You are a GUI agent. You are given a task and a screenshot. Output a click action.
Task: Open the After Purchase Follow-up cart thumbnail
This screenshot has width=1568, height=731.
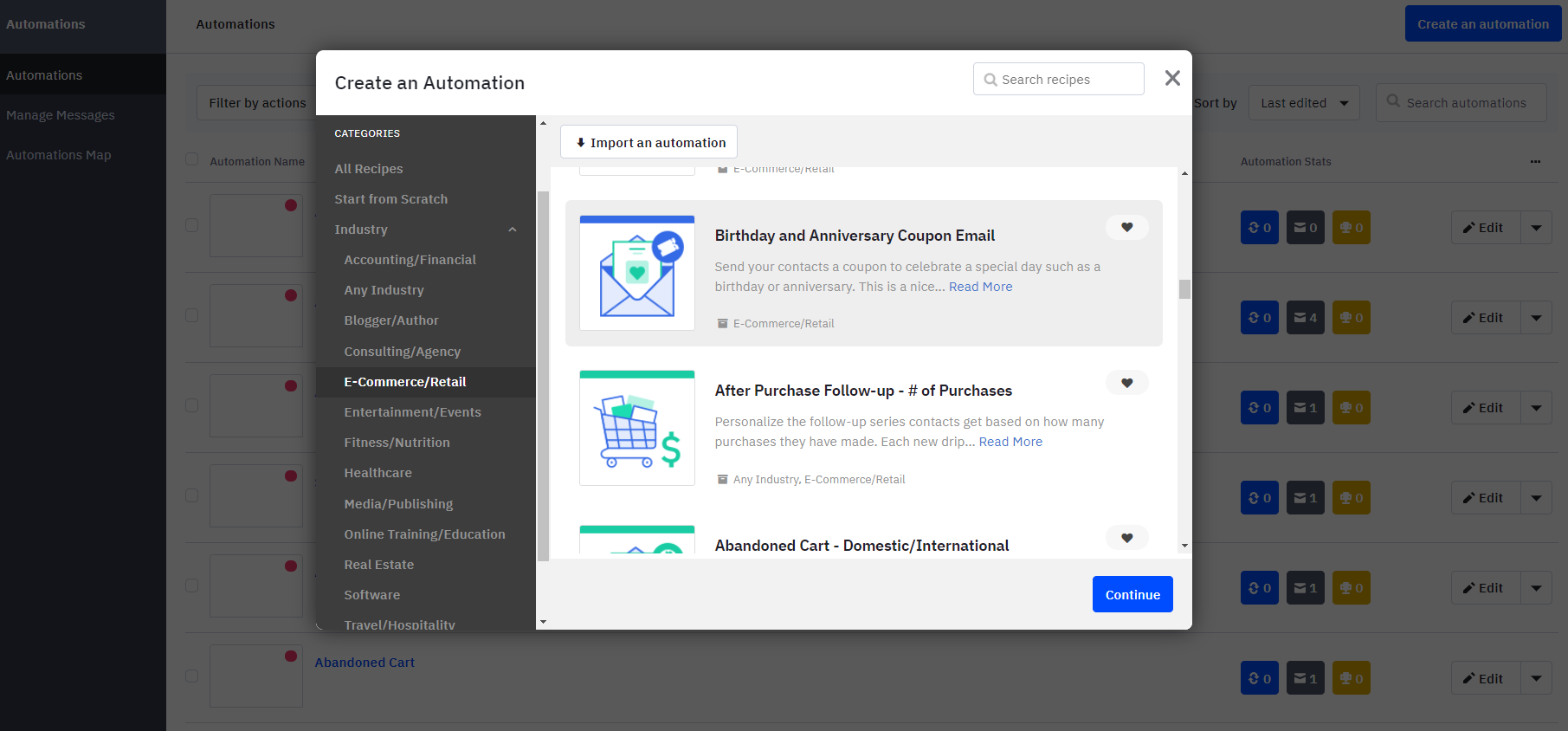pos(637,428)
